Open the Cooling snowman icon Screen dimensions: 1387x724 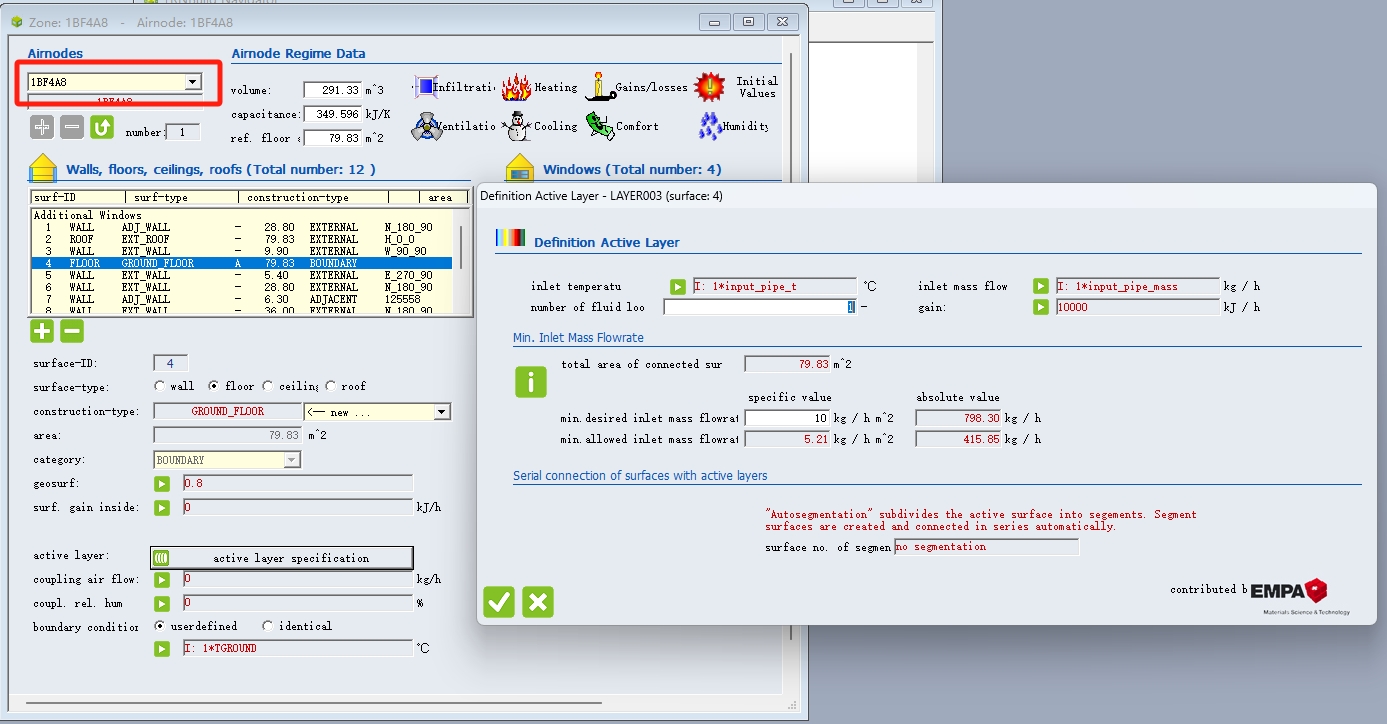517,126
